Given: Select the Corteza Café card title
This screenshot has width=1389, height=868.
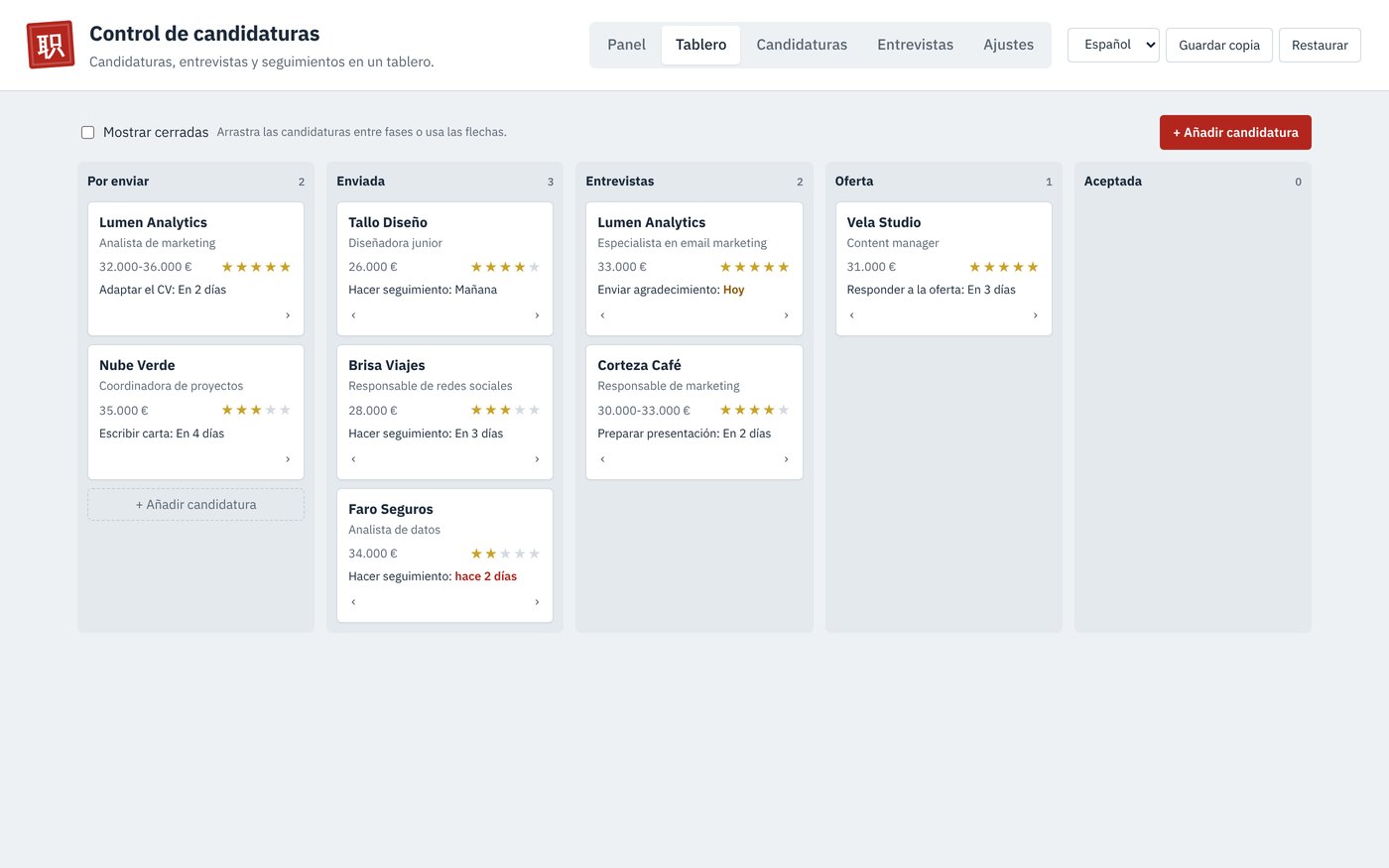Looking at the screenshot, I should pos(639,365).
